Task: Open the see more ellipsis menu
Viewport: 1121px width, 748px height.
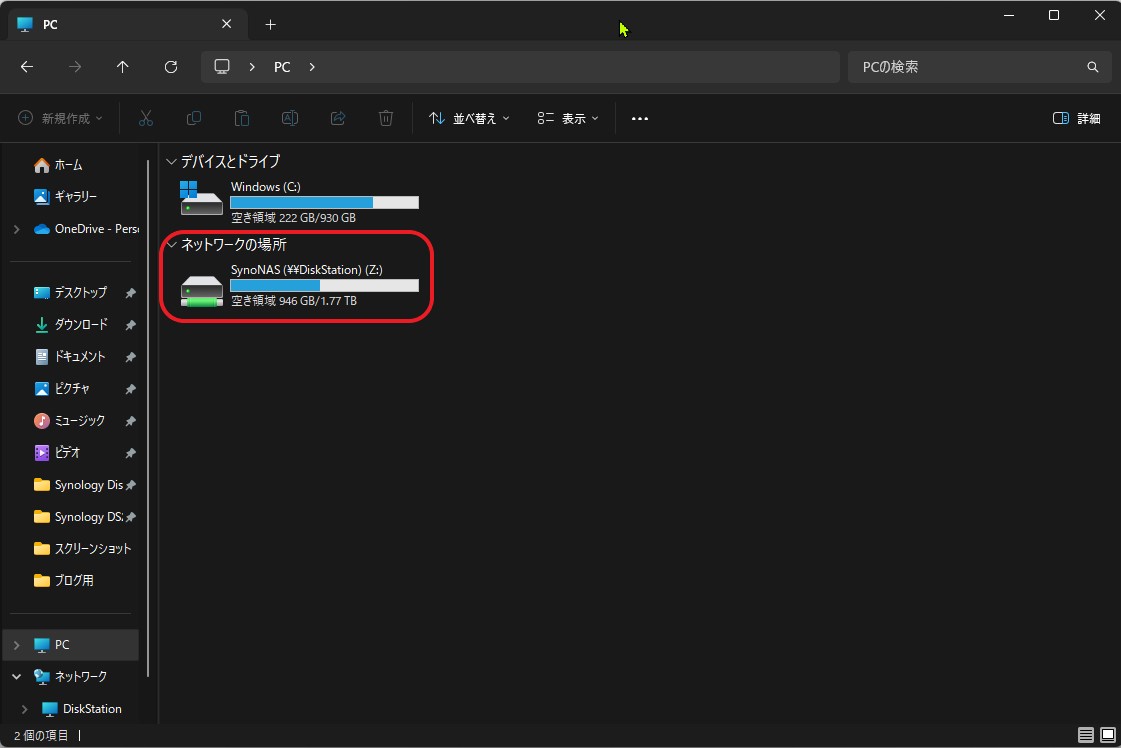Action: 640,118
